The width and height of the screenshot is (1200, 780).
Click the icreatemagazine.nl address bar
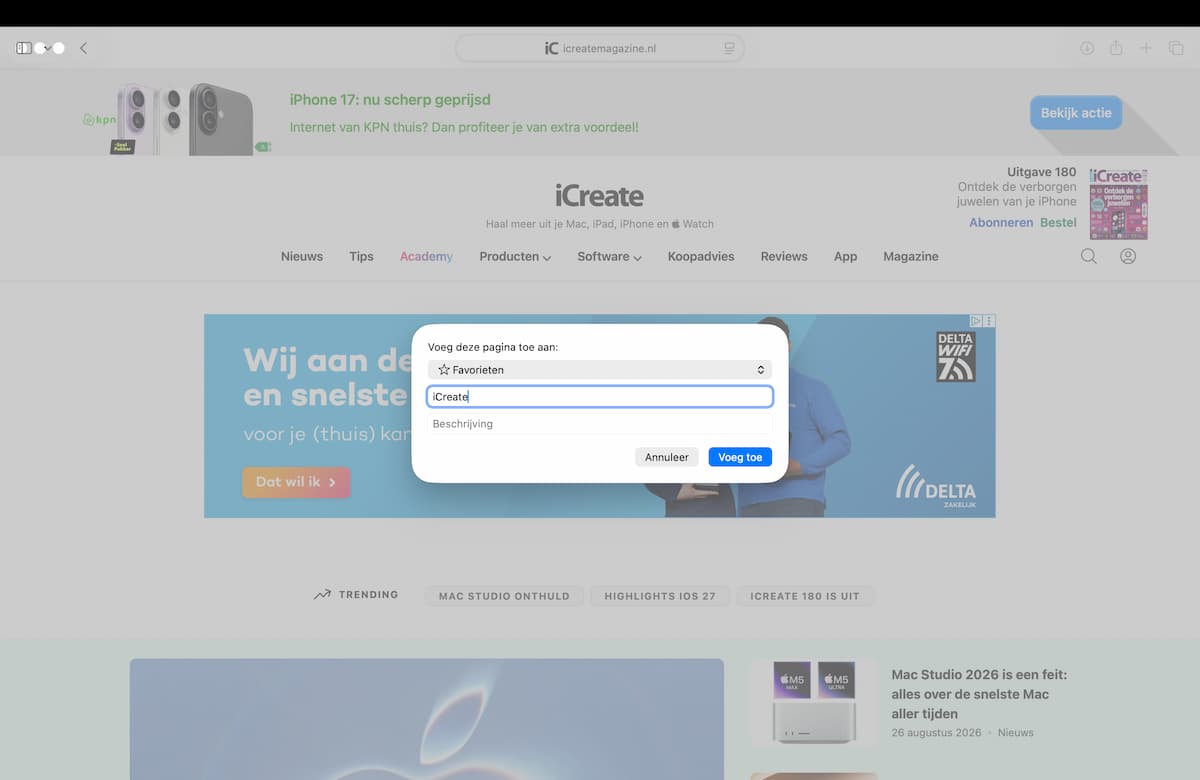coord(600,48)
